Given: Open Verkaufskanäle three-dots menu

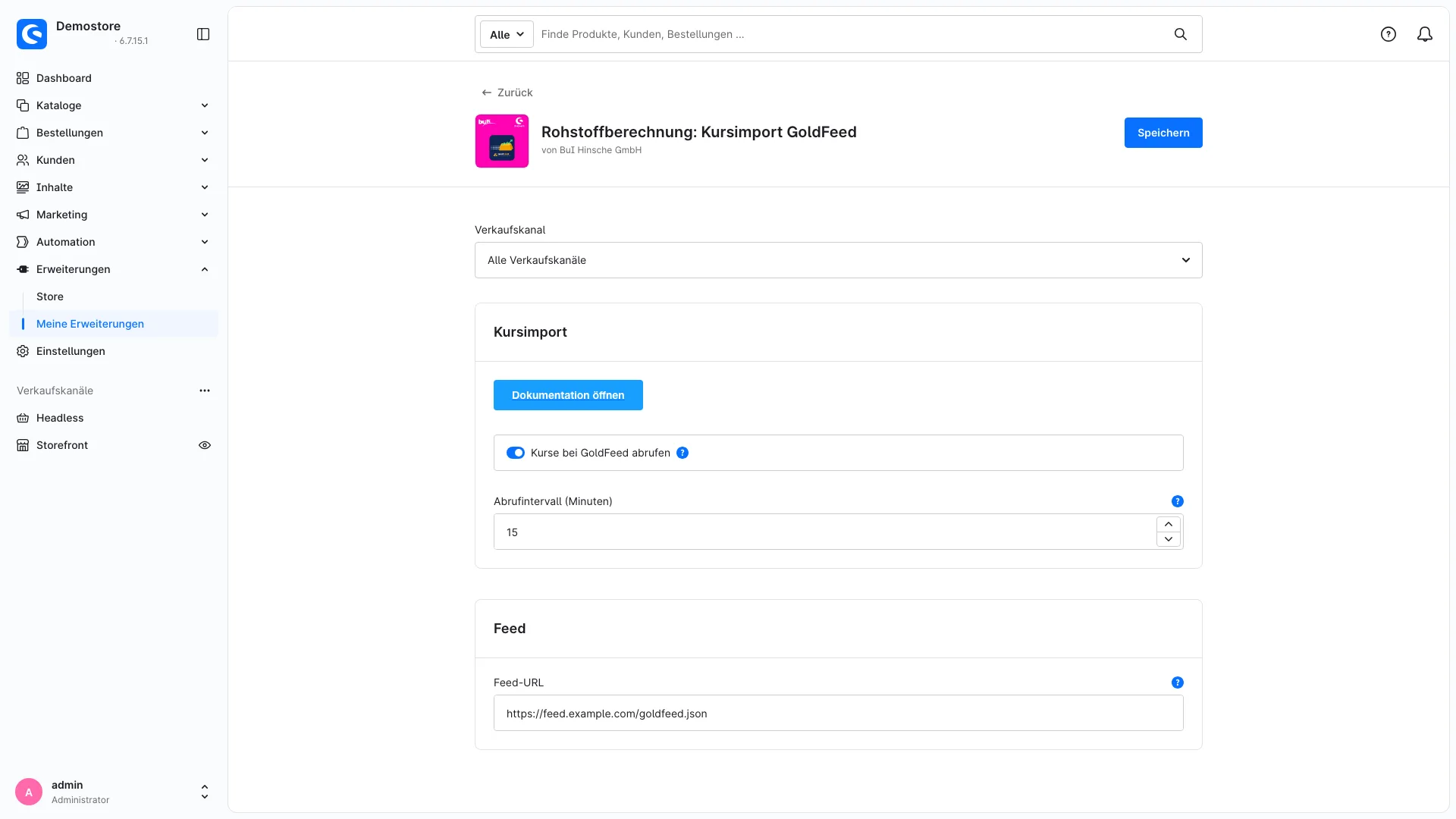Looking at the screenshot, I should click(205, 391).
